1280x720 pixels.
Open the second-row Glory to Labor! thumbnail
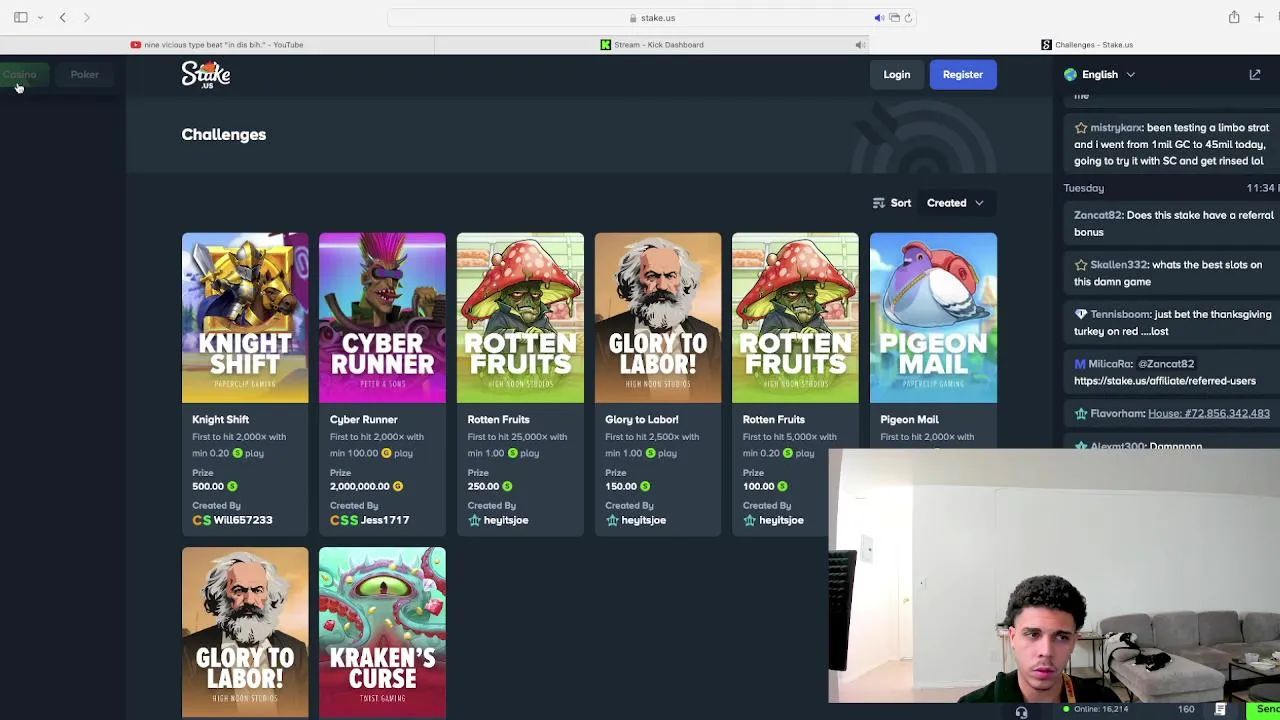(x=245, y=632)
